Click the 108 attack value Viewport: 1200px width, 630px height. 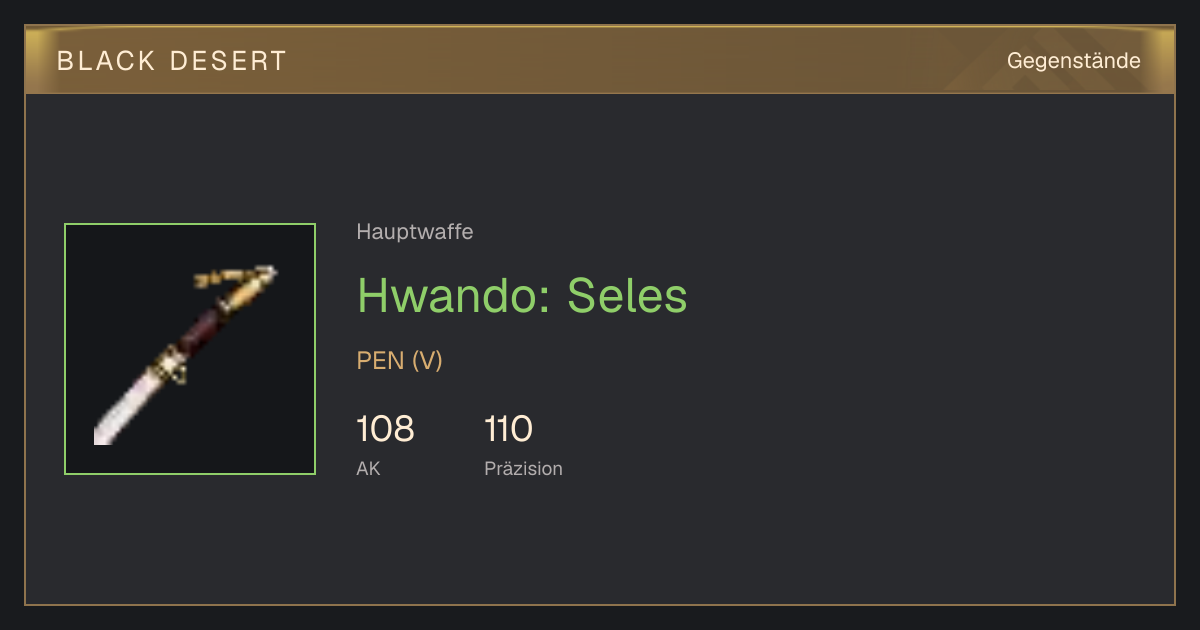[385, 429]
